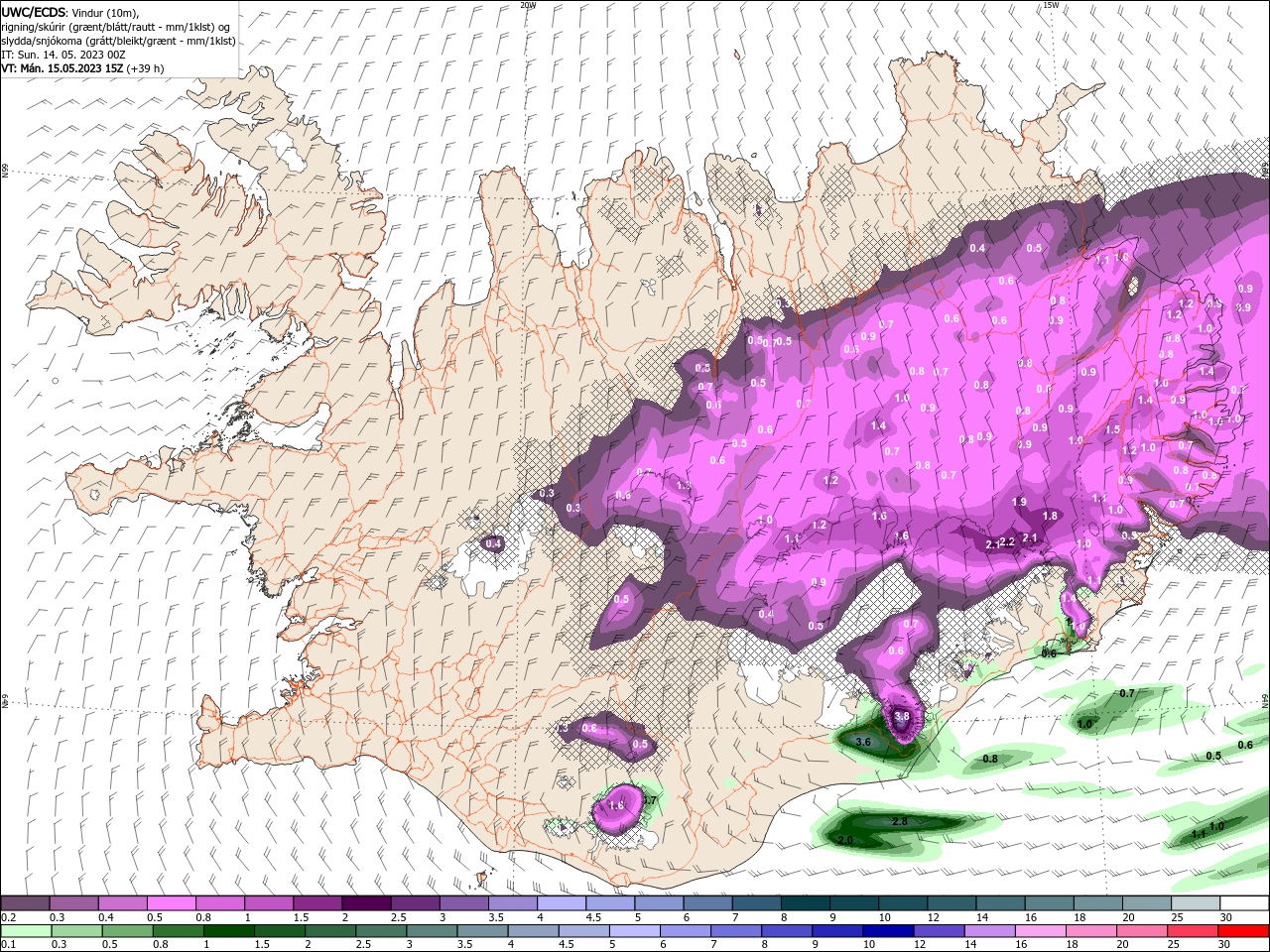Click the '15W' longitude label
Image resolution: width=1270 pixels, height=952 pixels.
(x=1051, y=5)
